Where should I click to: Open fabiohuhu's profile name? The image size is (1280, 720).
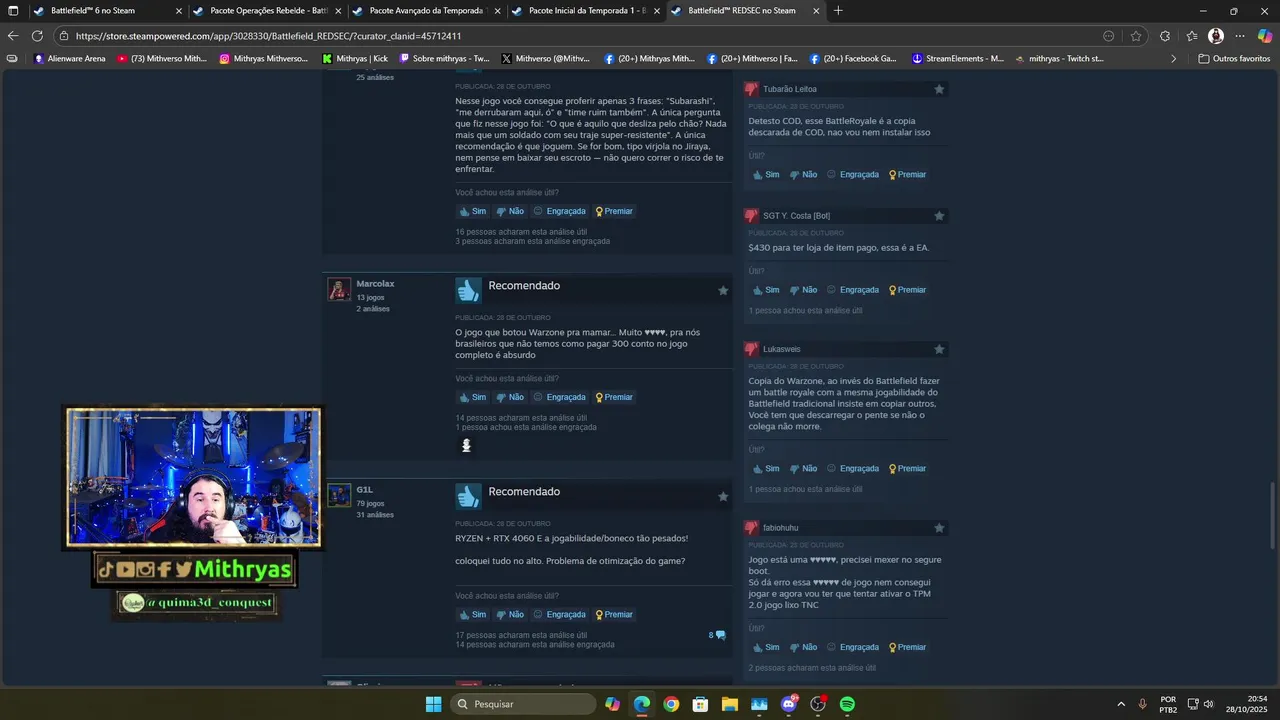tap(781, 528)
